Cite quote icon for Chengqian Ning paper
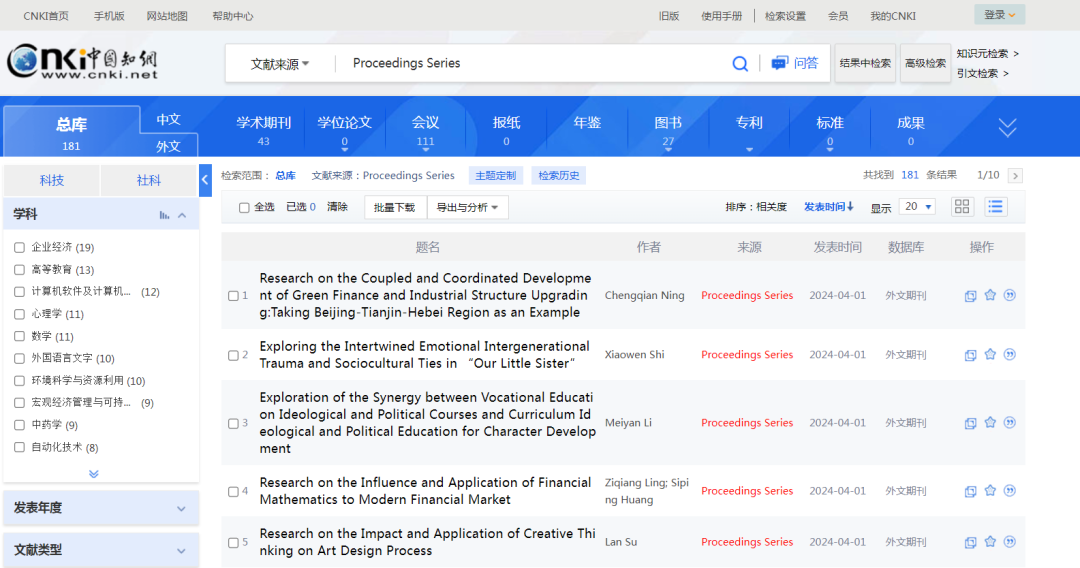This screenshot has width=1080, height=568. coord(1010,295)
